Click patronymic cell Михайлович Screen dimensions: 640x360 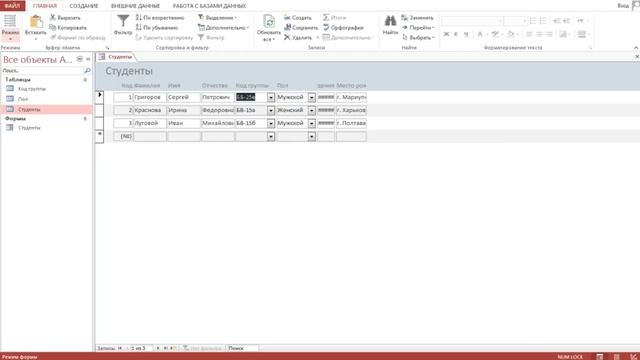pyautogui.click(x=218, y=123)
